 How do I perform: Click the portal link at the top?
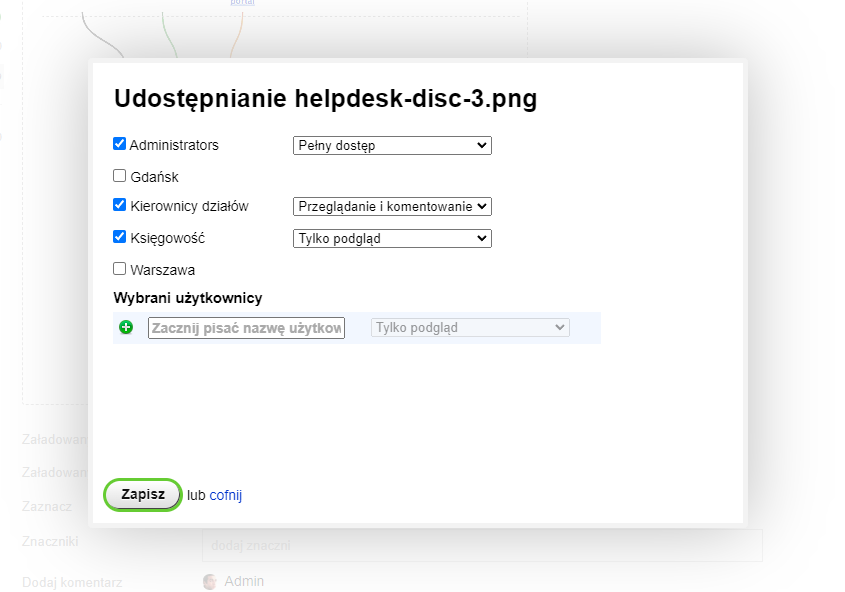click(x=242, y=3)
